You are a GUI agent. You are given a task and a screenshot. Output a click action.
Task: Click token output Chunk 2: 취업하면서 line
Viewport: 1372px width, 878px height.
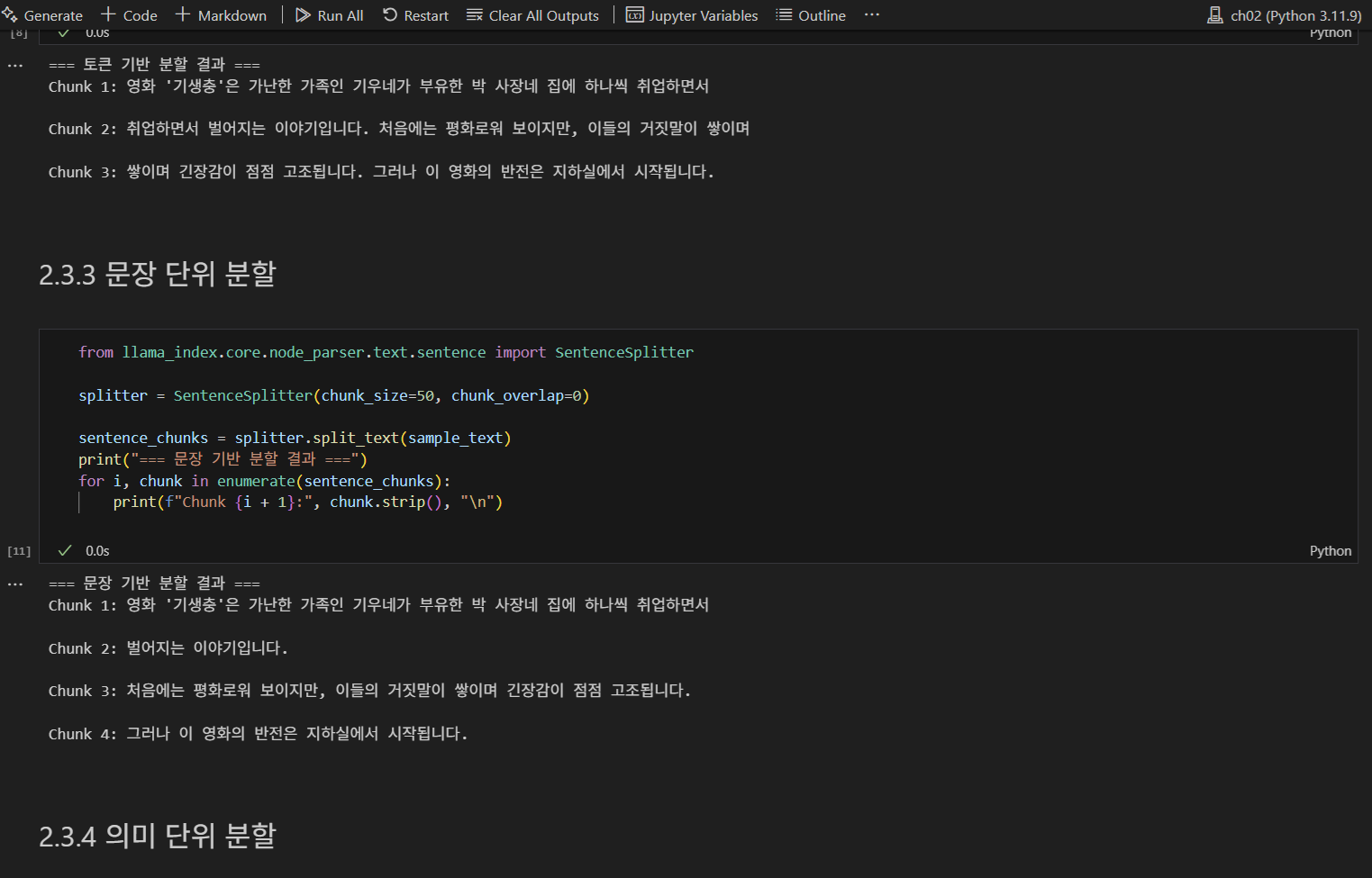(x=399, y=129)
